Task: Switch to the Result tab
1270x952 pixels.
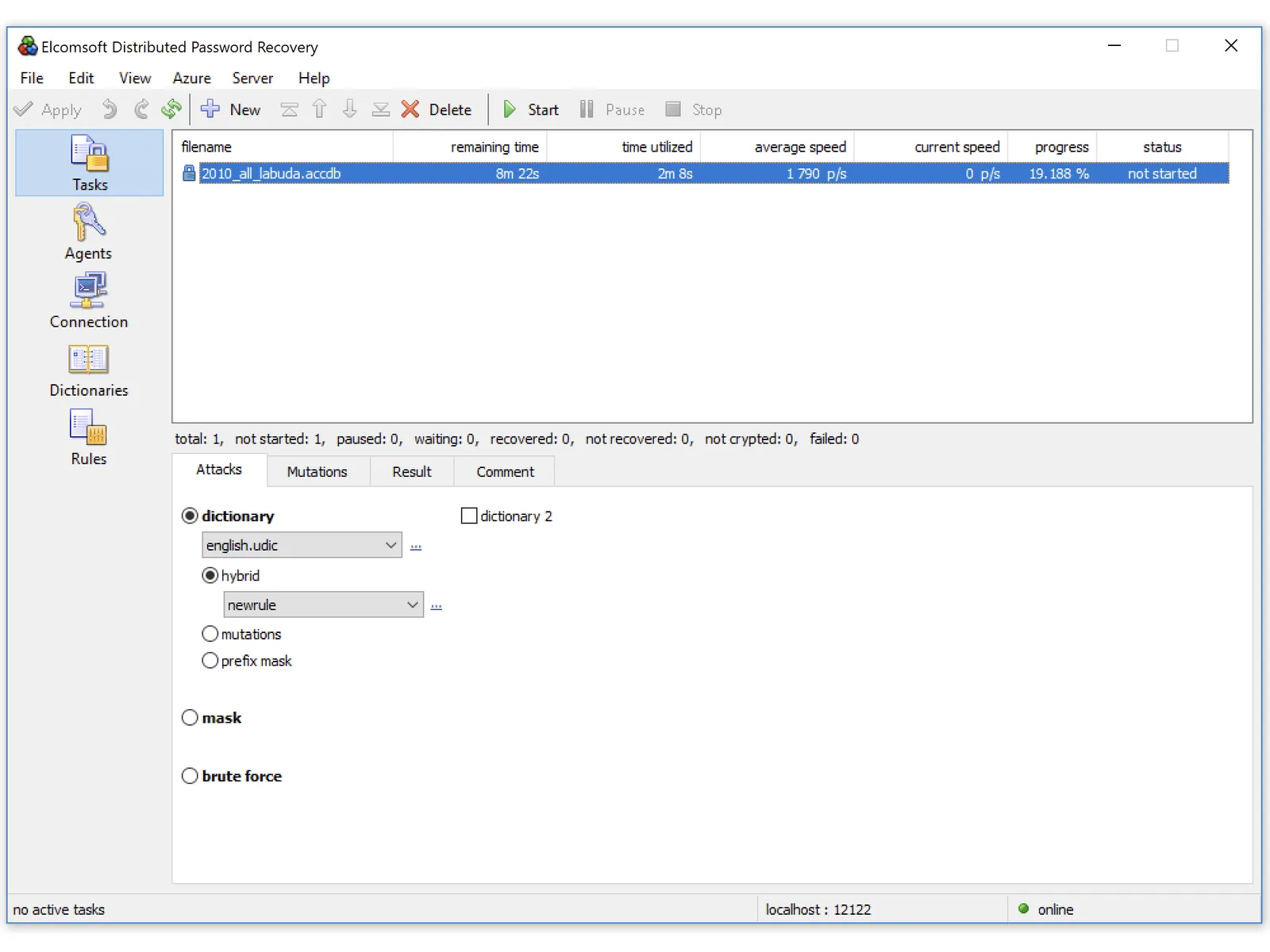Action: [412, 472]
